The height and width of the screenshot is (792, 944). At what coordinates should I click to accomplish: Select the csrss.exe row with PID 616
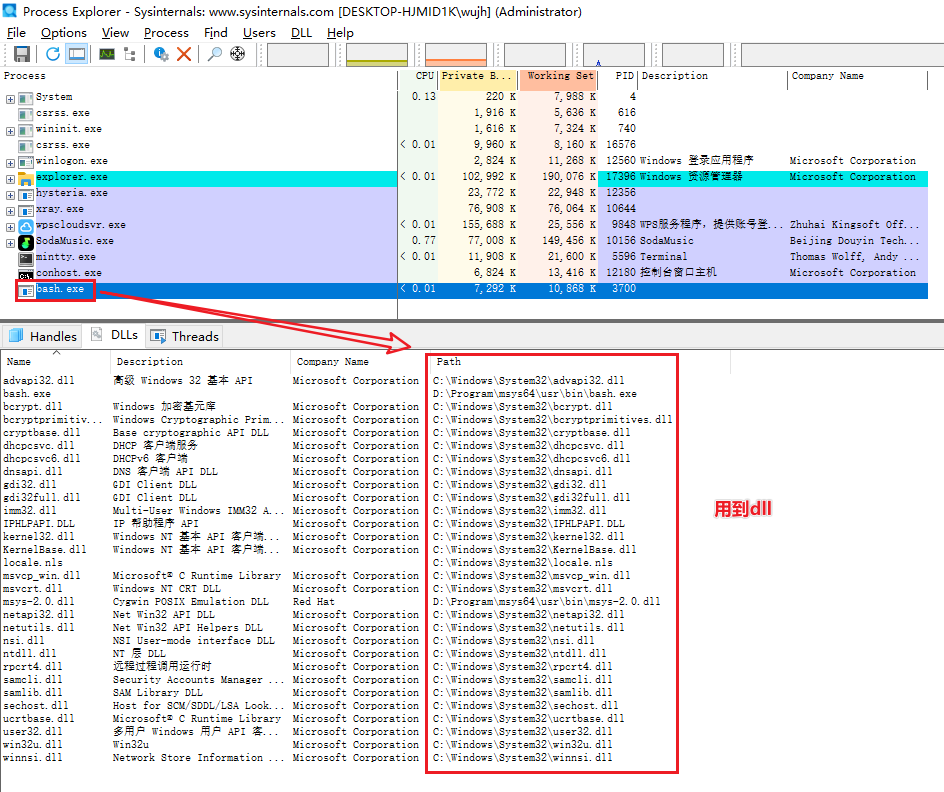point(464,113)
